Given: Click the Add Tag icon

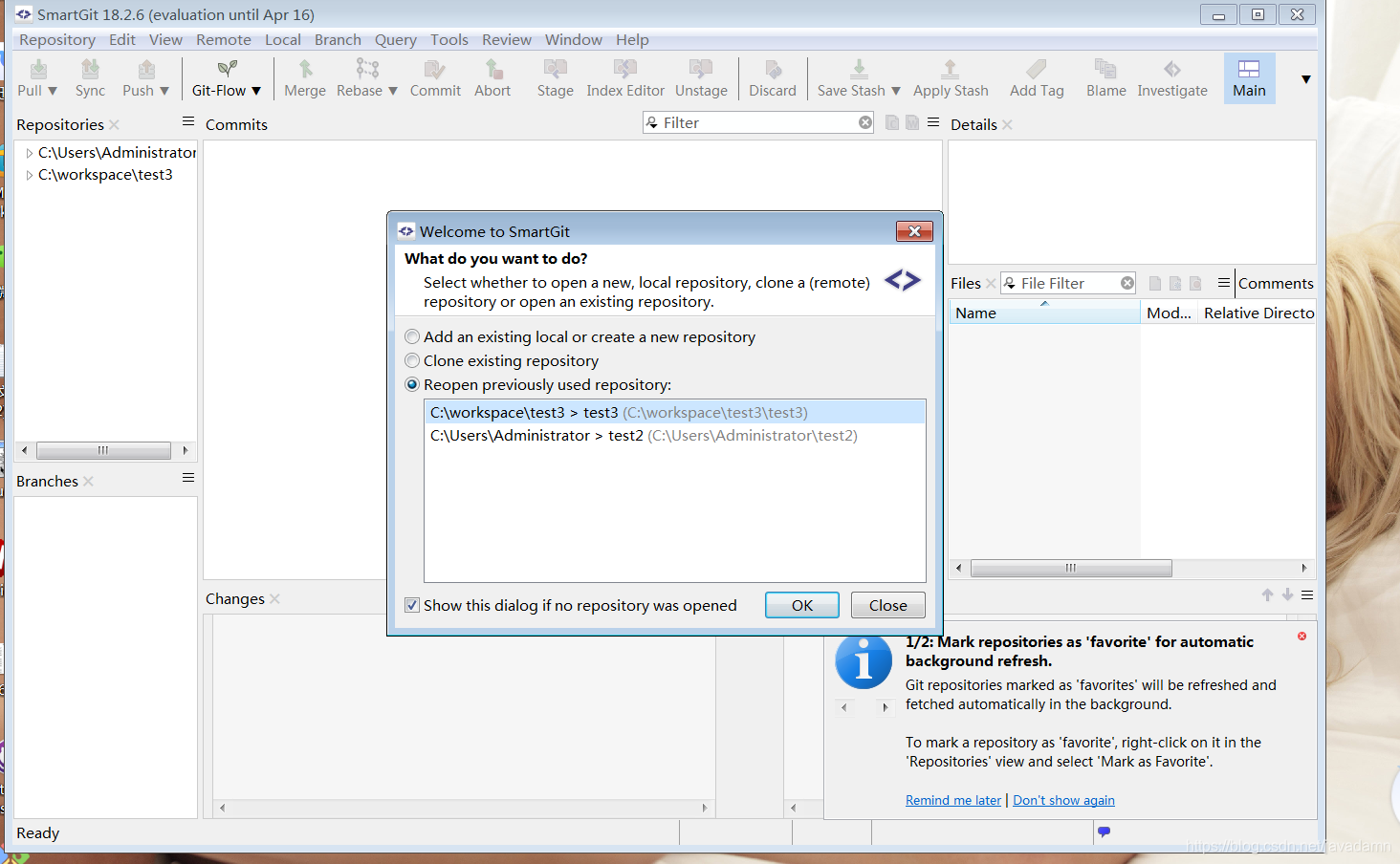Looking at the screenshot, I should coord(1037,70).
